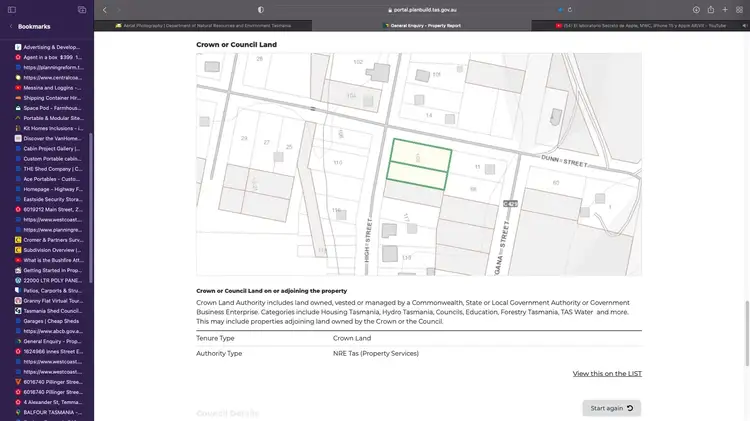
Task: Open a new tab with plus icon
Action: coord(724,9)
